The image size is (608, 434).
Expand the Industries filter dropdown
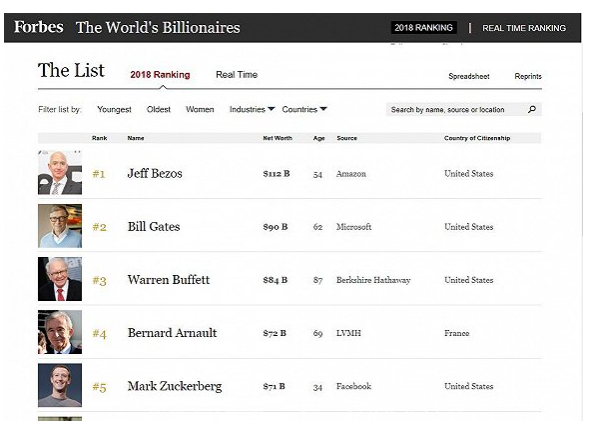252,109
